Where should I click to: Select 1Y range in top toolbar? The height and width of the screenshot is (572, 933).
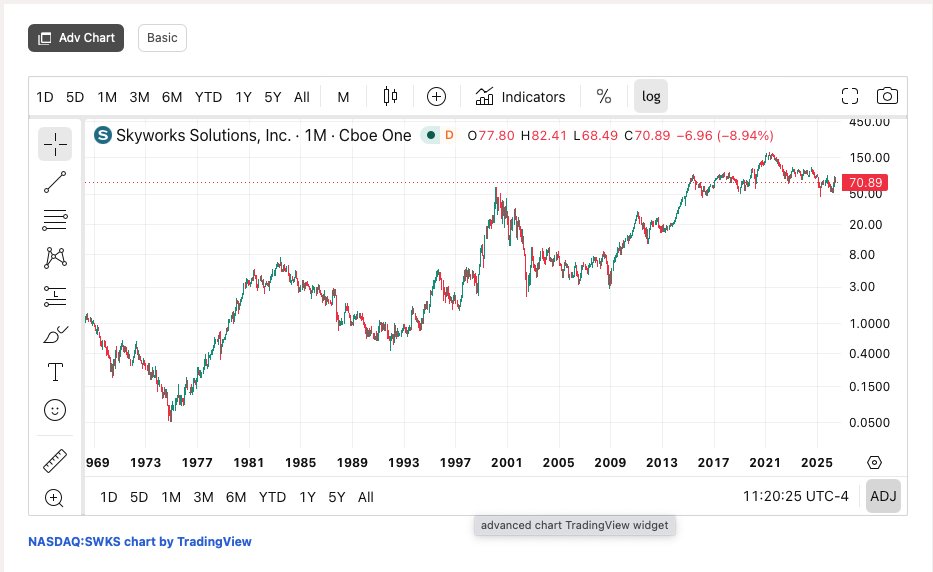point(243,97)
